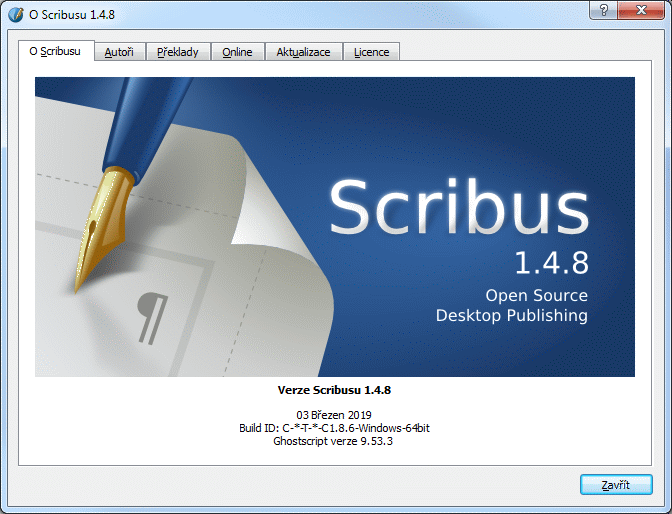Click the O Scribusu 1.4.8 window title
The image size is (672, 514).
pos(71,13)
